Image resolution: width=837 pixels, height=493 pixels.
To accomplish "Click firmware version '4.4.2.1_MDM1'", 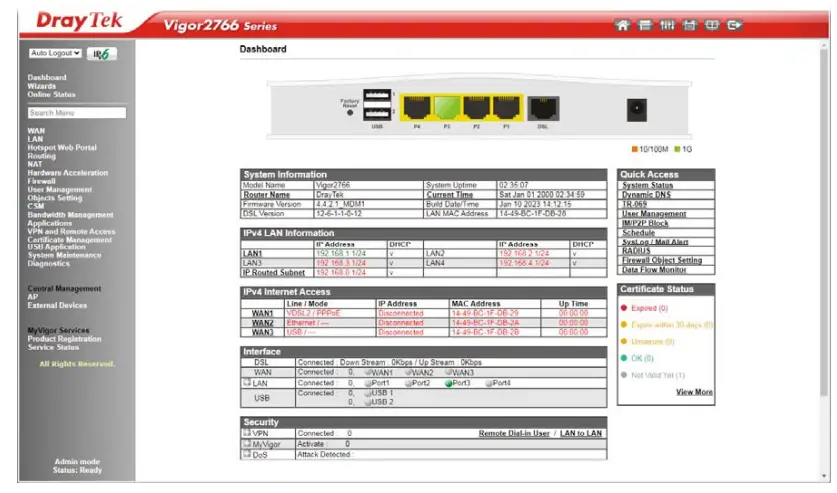I will click(x=340, y=204).
